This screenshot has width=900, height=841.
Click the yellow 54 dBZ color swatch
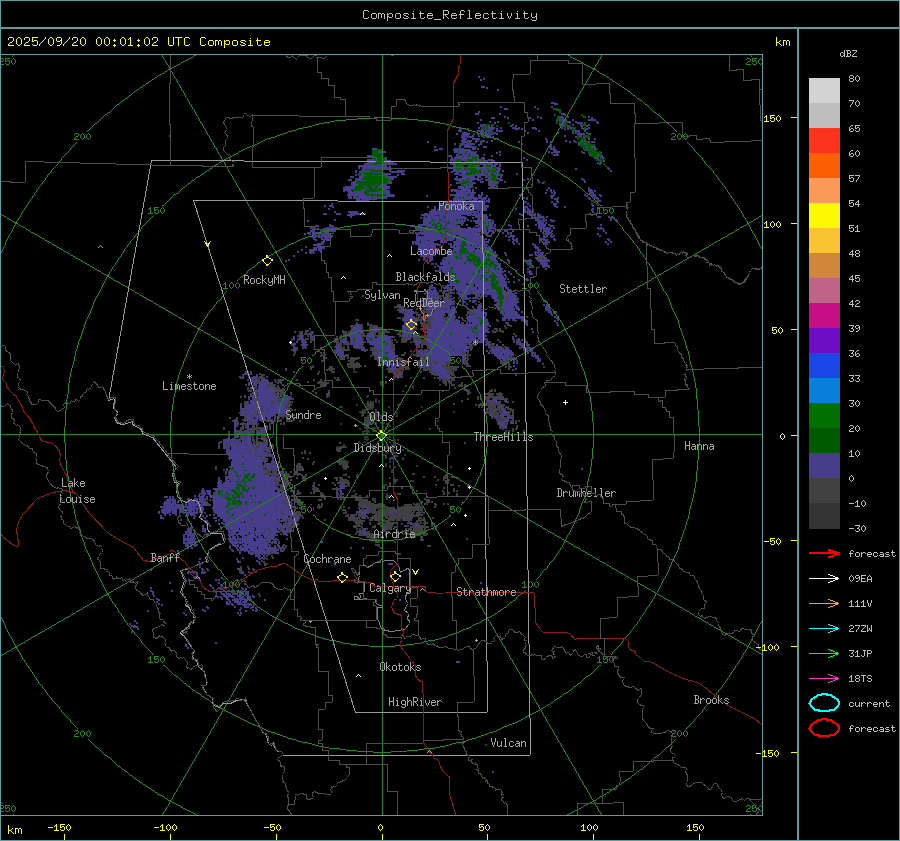point(824,215)
